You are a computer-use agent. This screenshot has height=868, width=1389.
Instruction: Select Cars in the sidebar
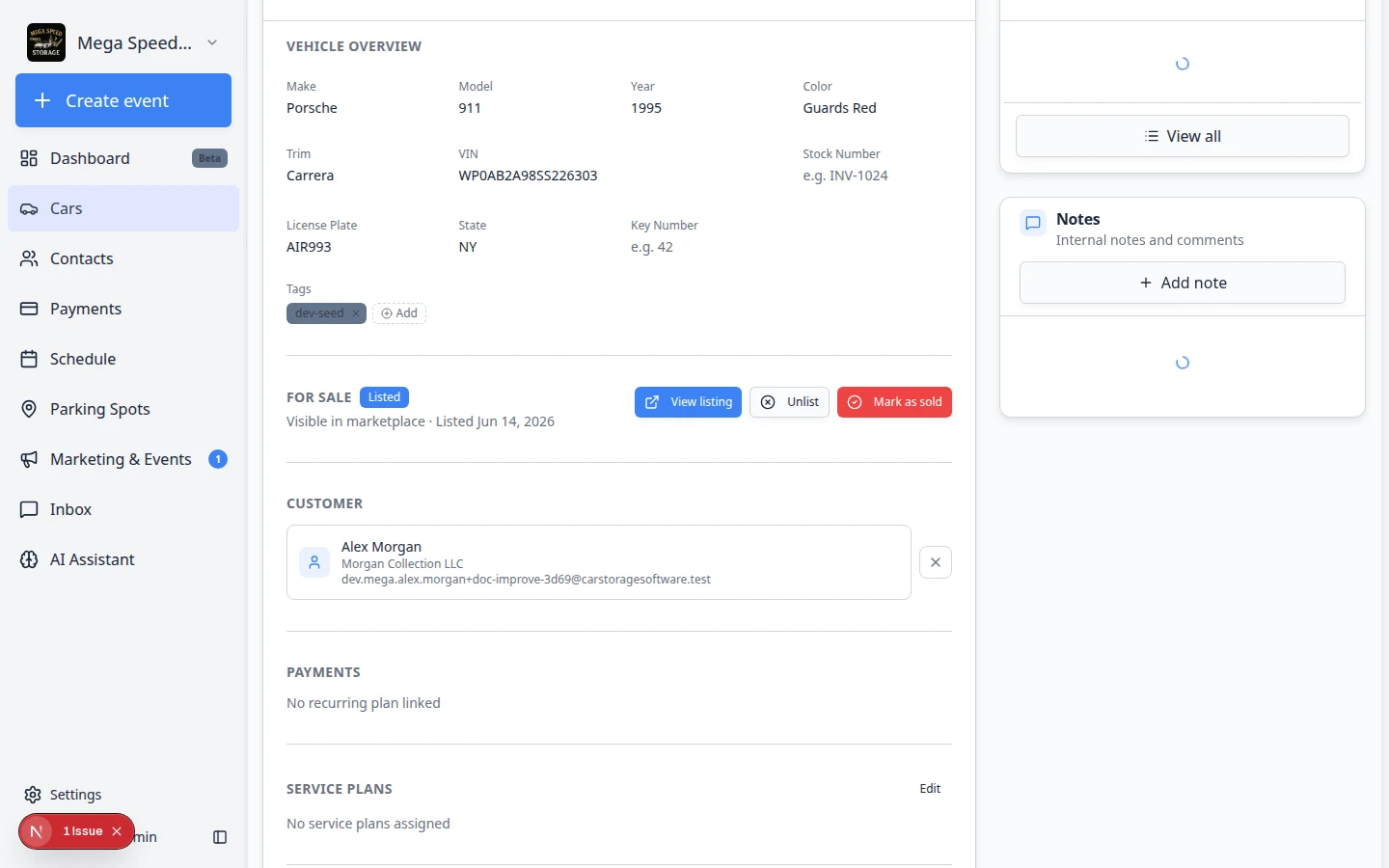tap(123, 208)
